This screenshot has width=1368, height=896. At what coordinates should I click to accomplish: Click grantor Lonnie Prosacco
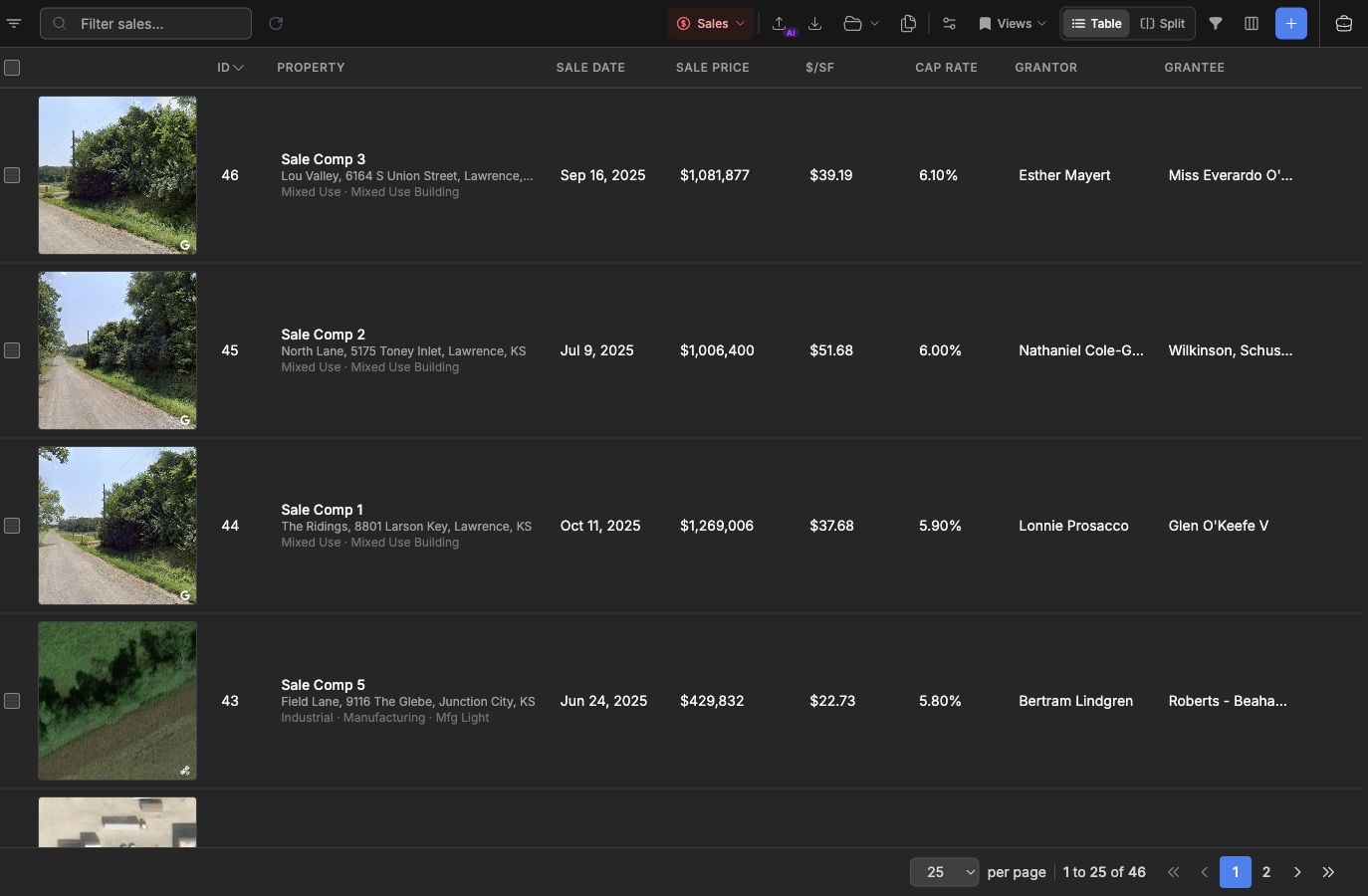1073,526
